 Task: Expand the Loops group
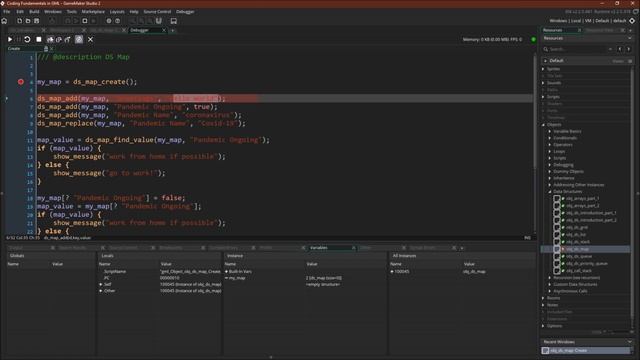tap(550, 151)
